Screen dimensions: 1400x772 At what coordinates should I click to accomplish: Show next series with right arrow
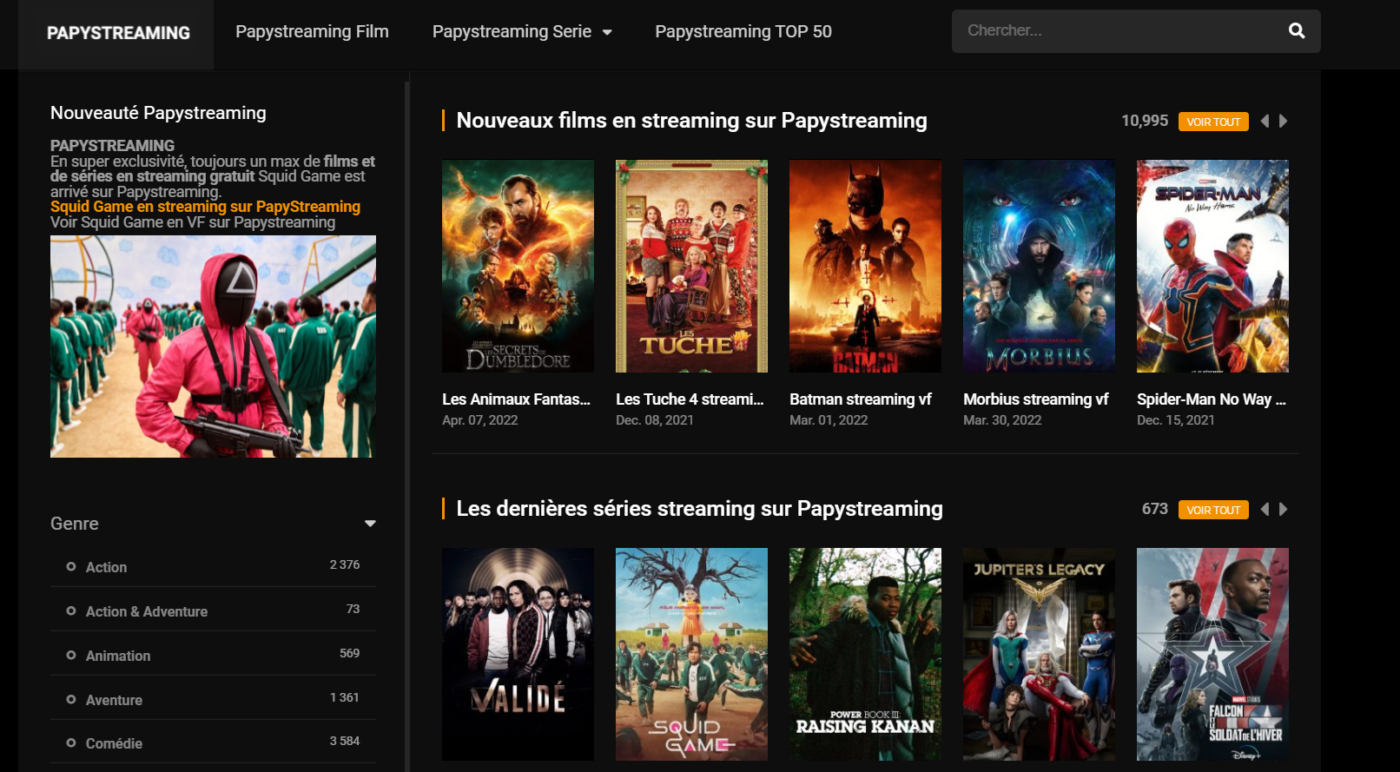[x=1283, y=509]
